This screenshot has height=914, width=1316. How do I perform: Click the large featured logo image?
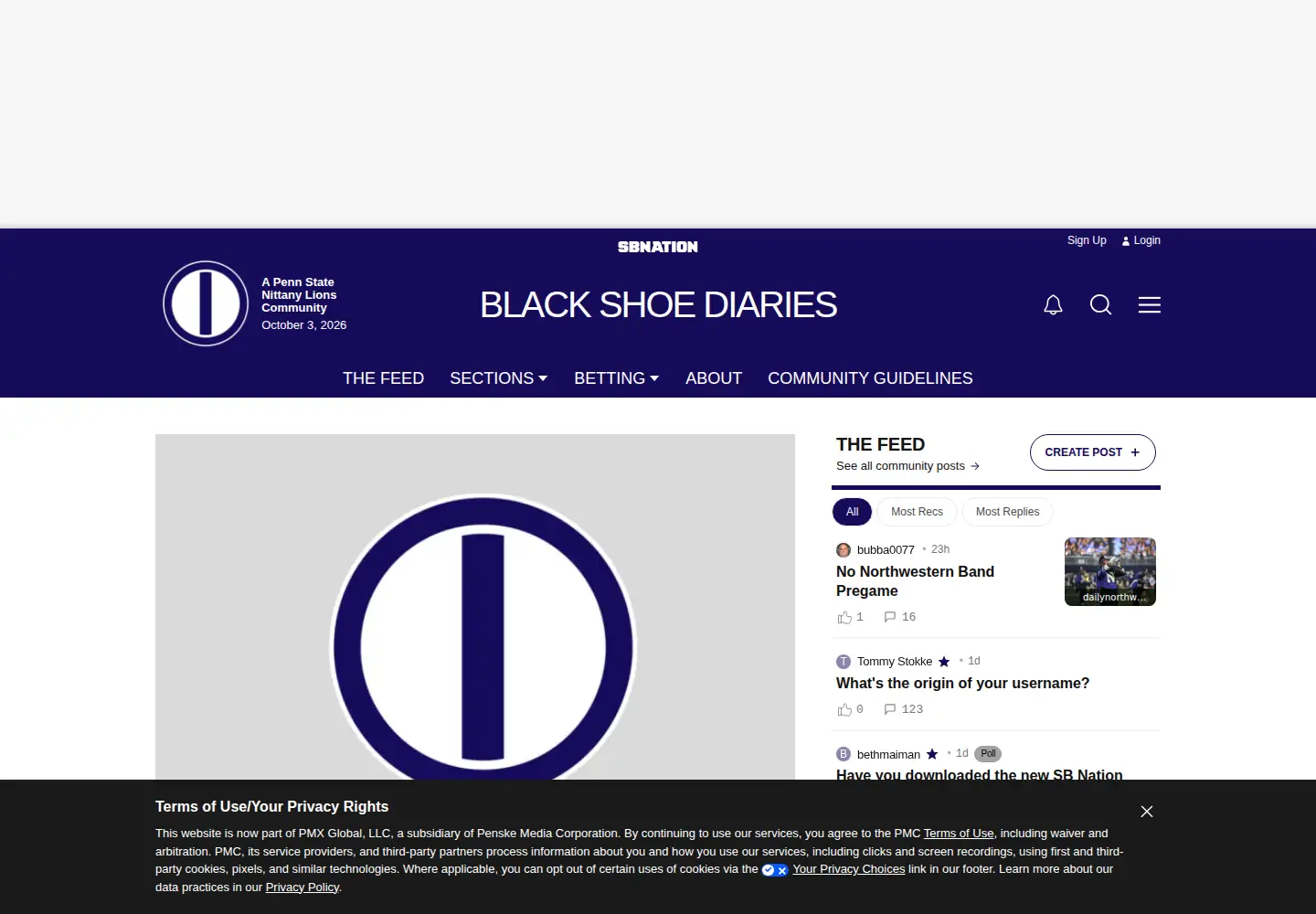(x=475, y=607)
